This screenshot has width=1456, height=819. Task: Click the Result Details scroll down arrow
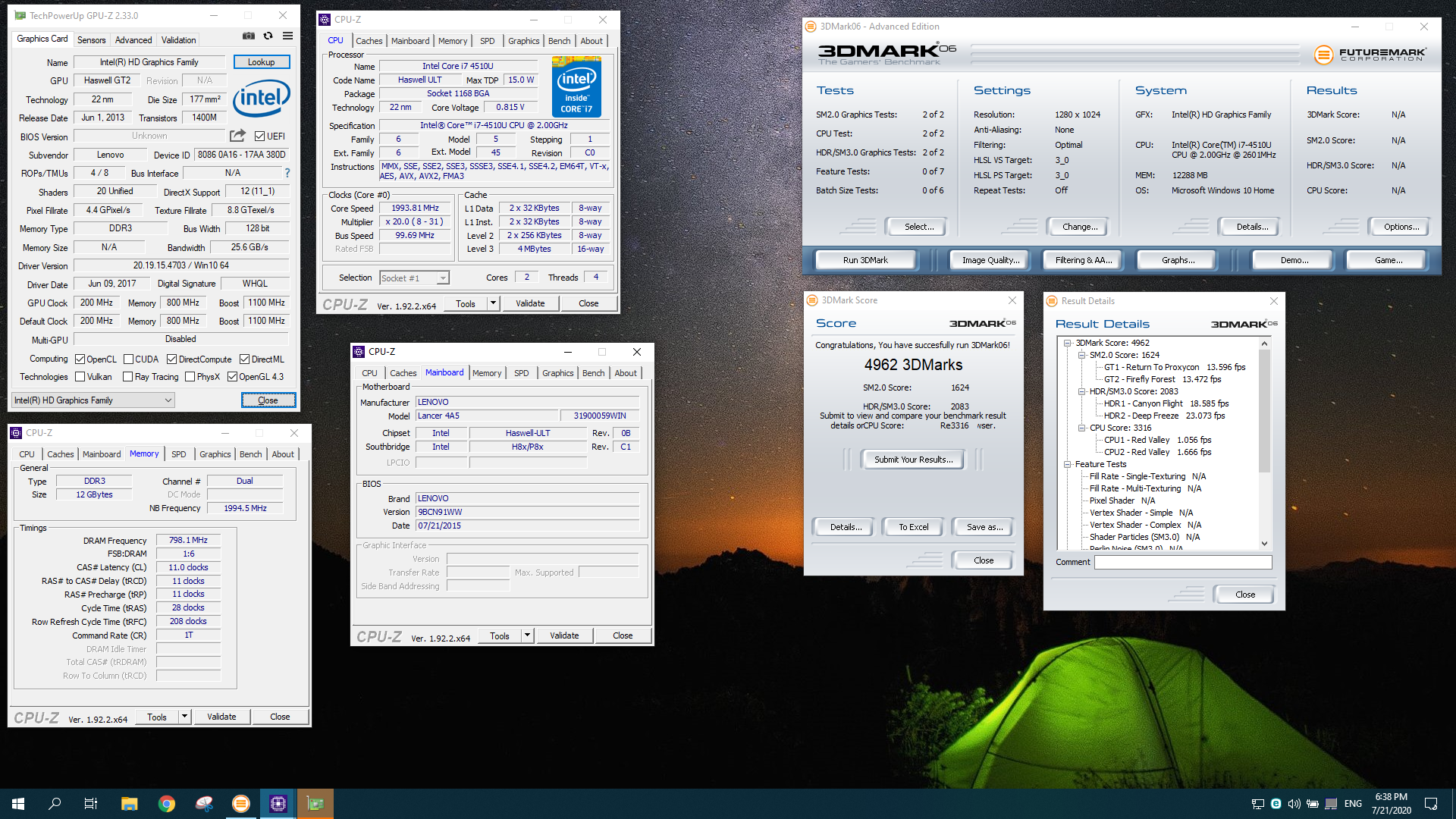click(x=1264, y=543)
